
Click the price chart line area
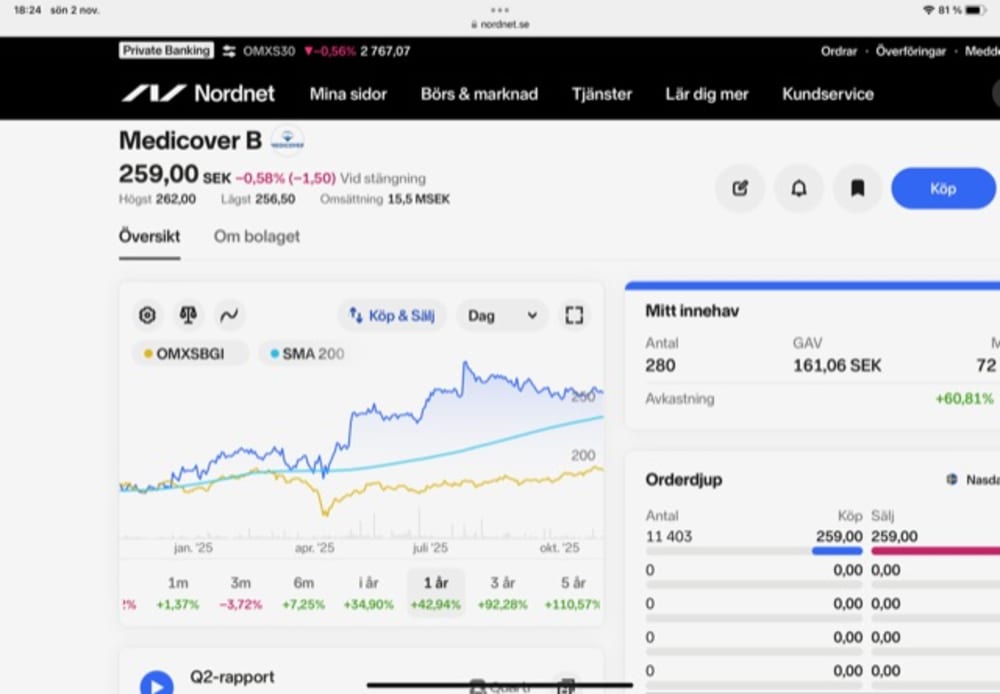click(x=361, y=450)
